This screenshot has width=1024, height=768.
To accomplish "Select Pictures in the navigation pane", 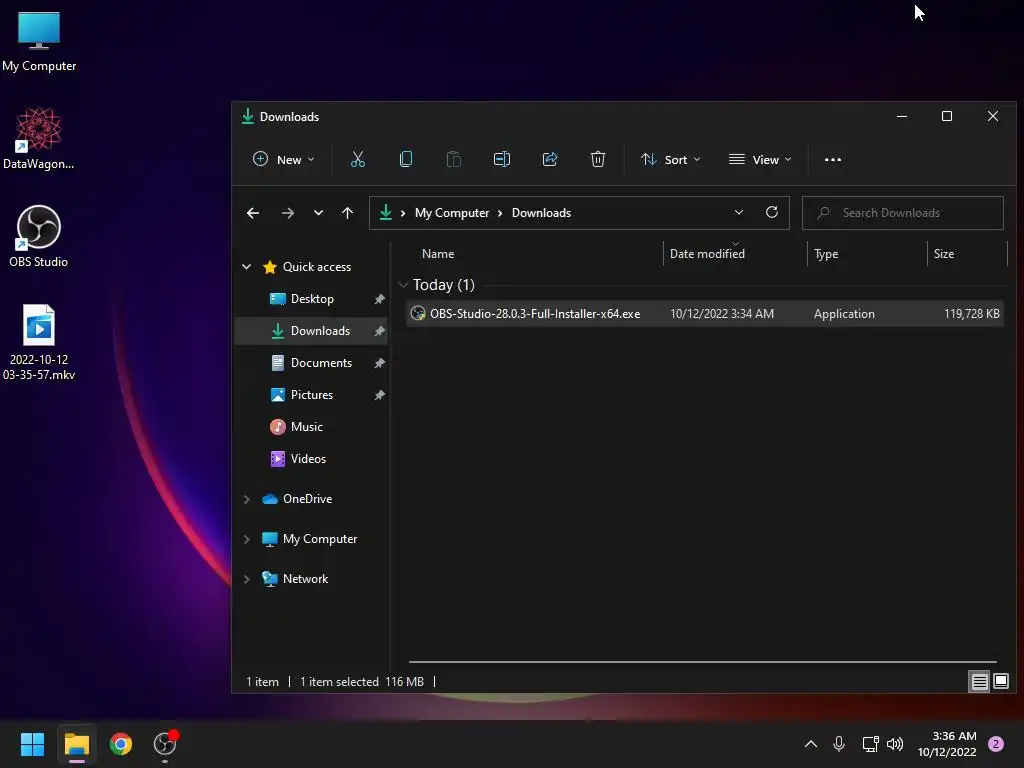I will pos(311,394).
